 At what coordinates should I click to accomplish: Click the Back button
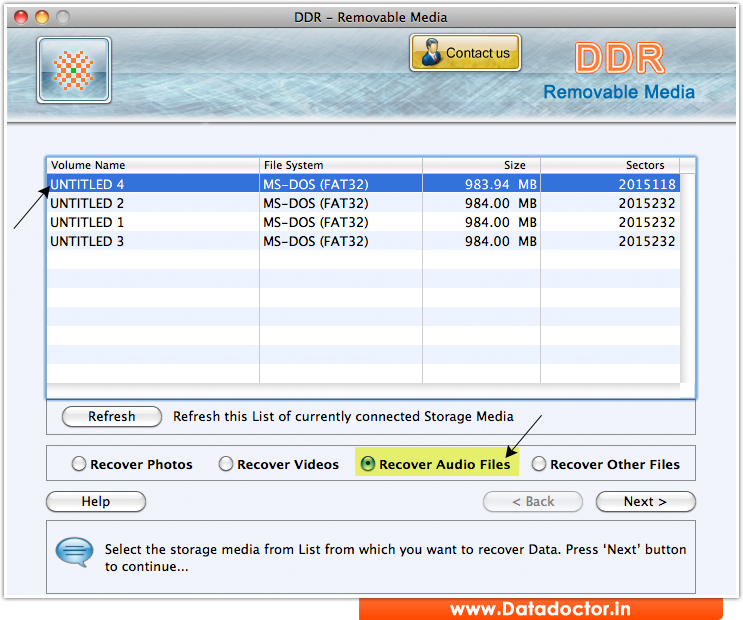533,501
